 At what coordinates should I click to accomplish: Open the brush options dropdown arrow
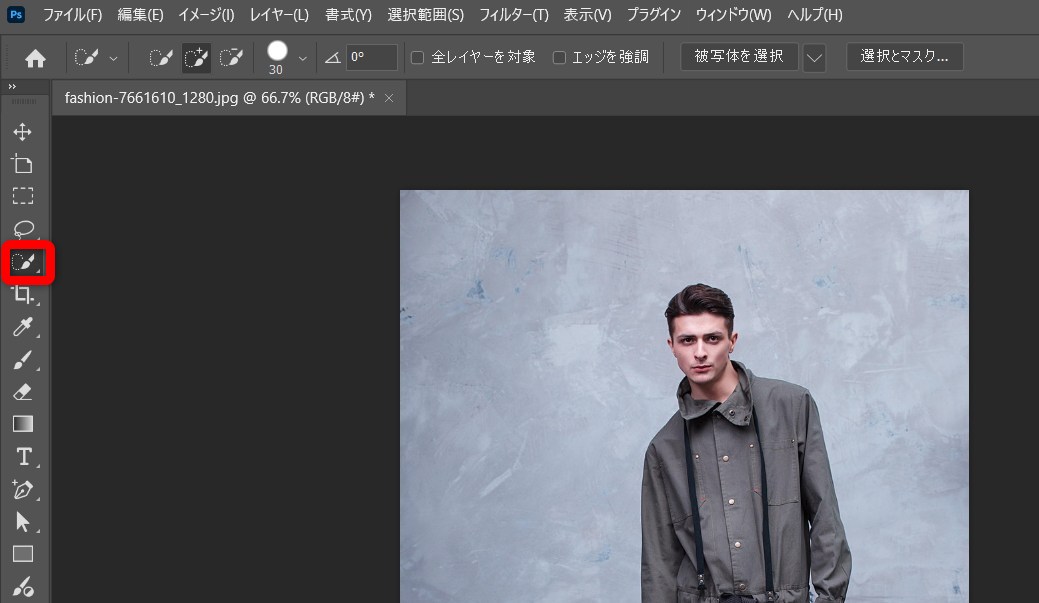pos(303,58)
